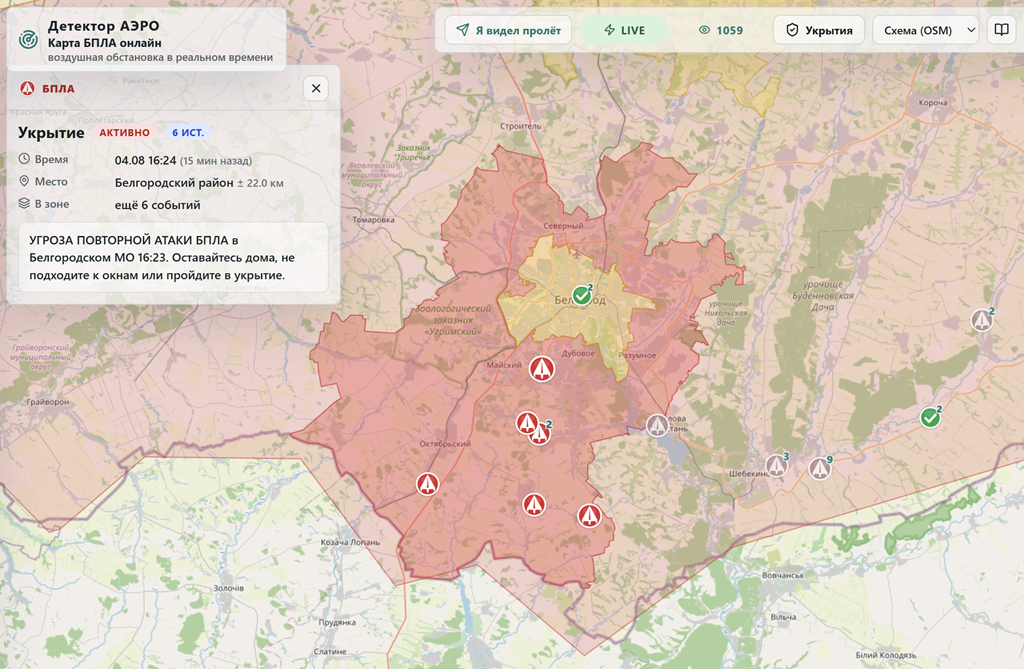
Task: Click the Разумное label on map
Action: pos(637,355)
